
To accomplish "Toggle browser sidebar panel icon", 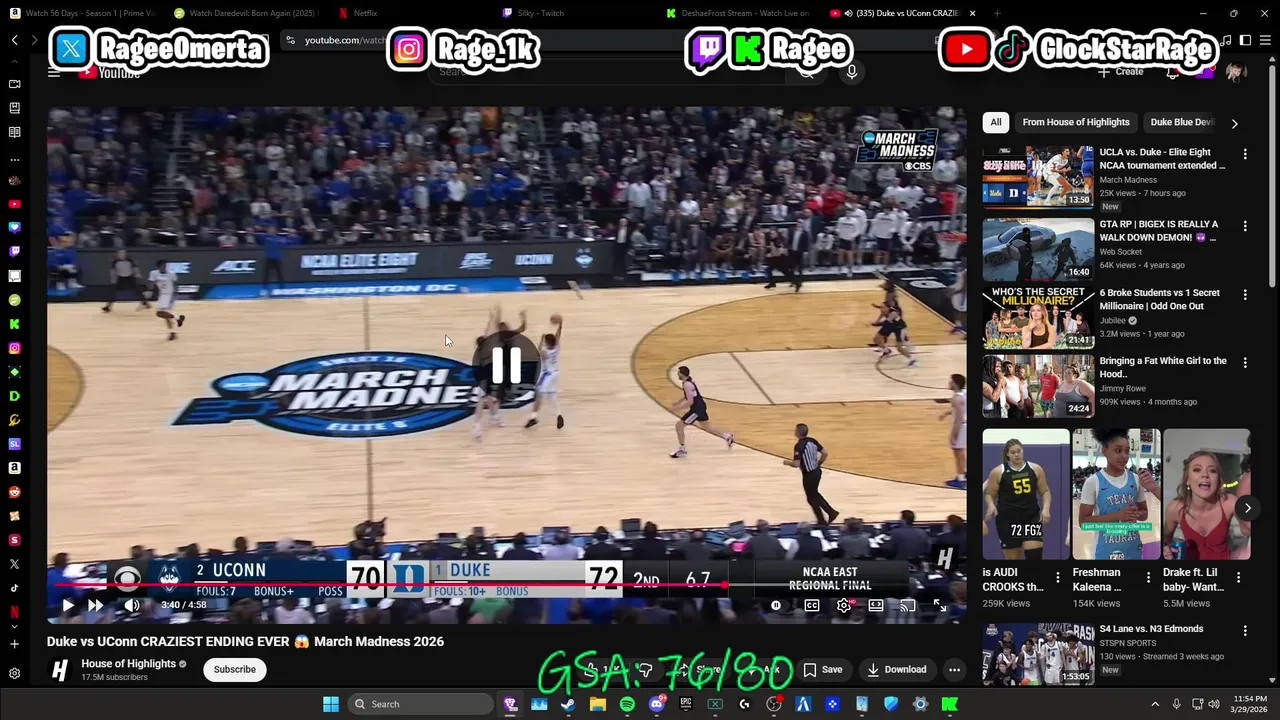I will click(1246, 40).
